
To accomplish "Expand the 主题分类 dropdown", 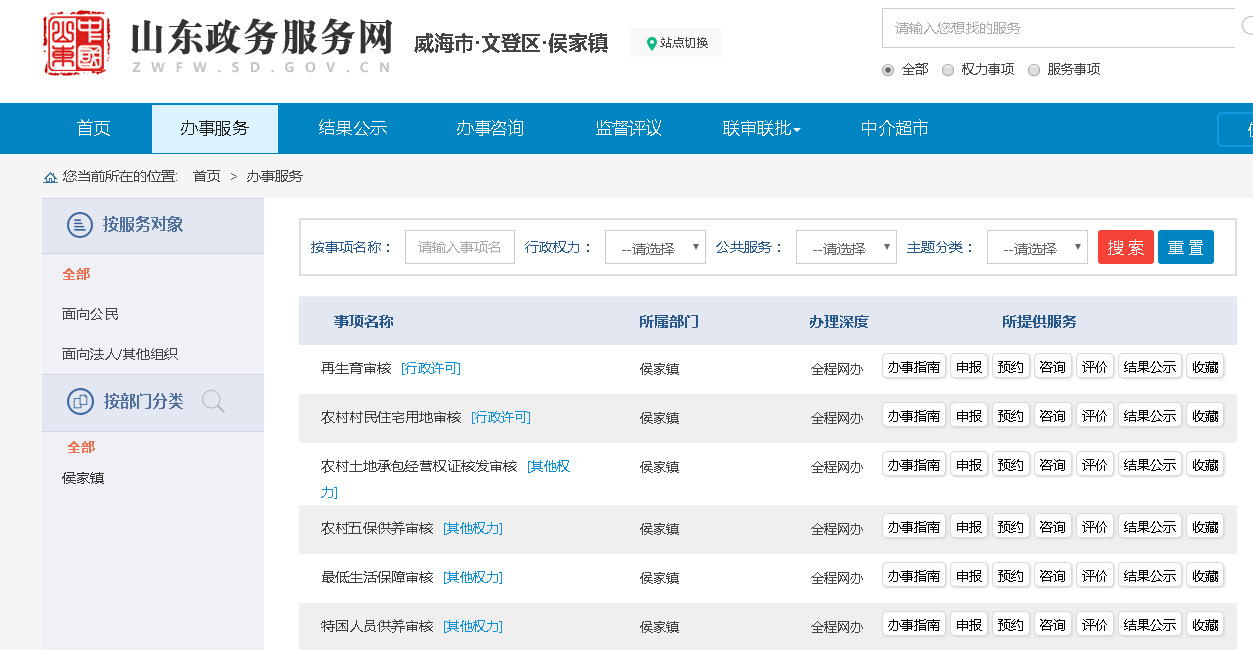I will (x=1037, y=248).
